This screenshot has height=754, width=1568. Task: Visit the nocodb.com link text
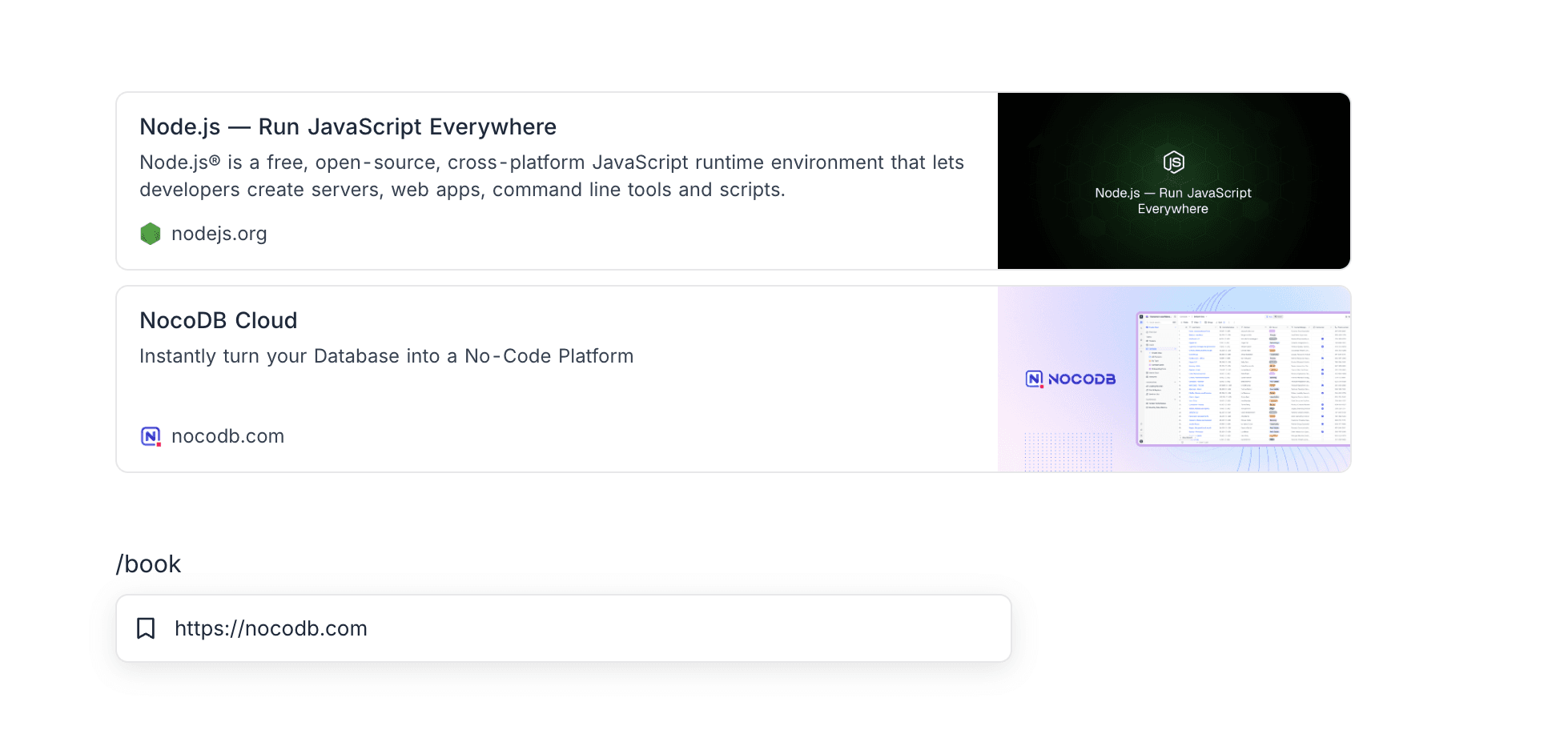(x=228, y=436)
